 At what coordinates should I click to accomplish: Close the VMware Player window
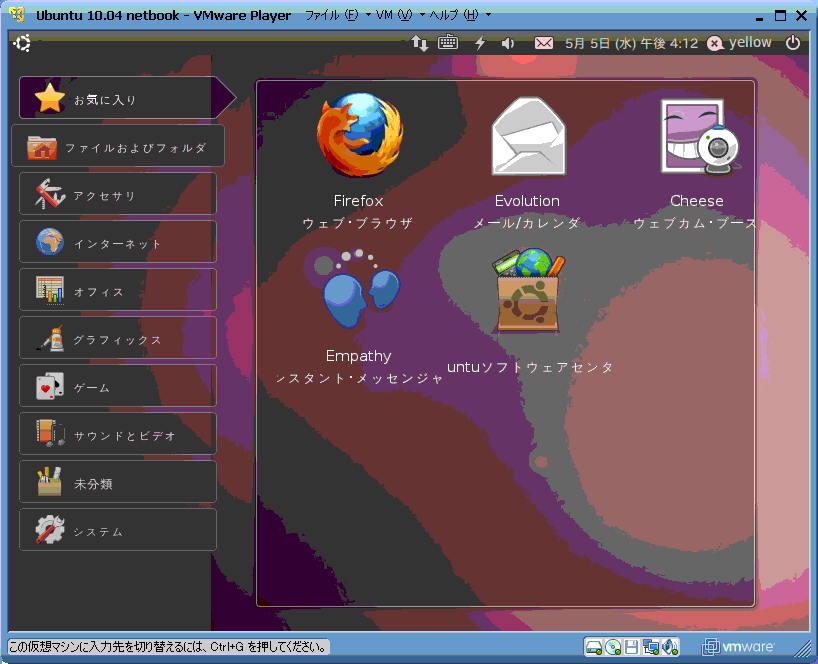pyautogui.click(x=802, y=16)
